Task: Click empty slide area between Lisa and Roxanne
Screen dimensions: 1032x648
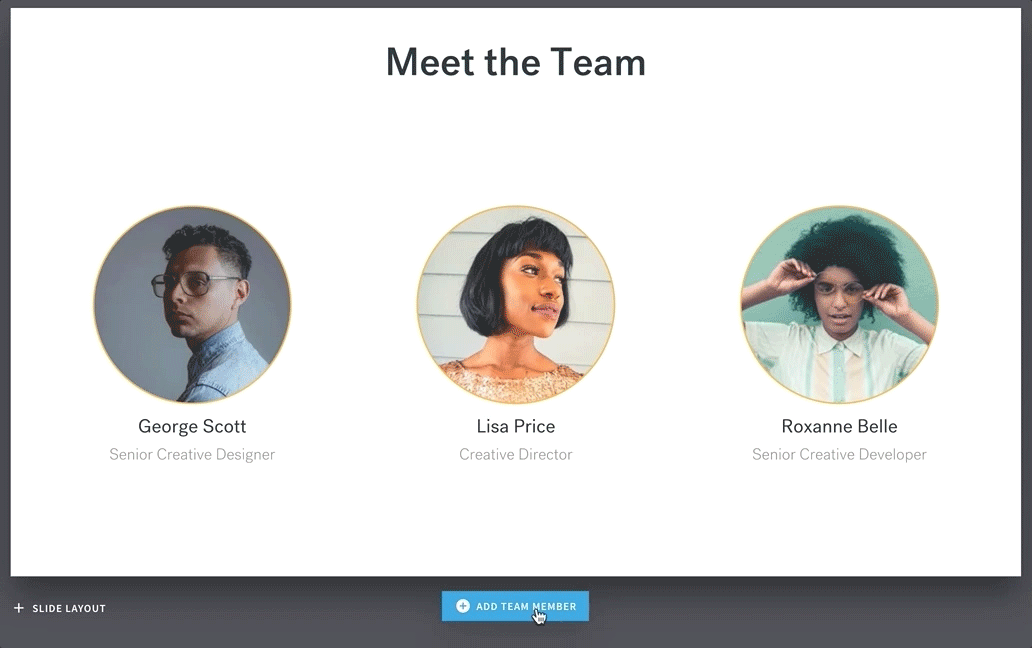Action: click(x=678, y=305)
